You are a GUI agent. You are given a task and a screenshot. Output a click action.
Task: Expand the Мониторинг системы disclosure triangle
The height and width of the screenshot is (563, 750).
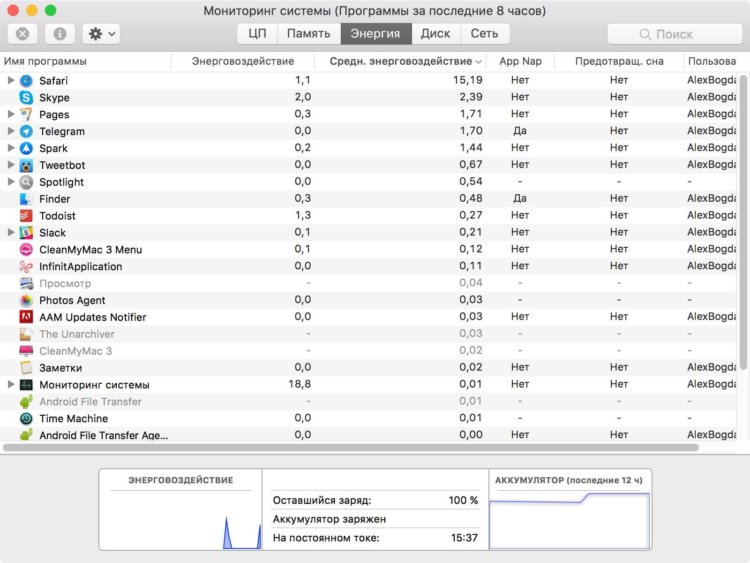(x=11, y=384)
